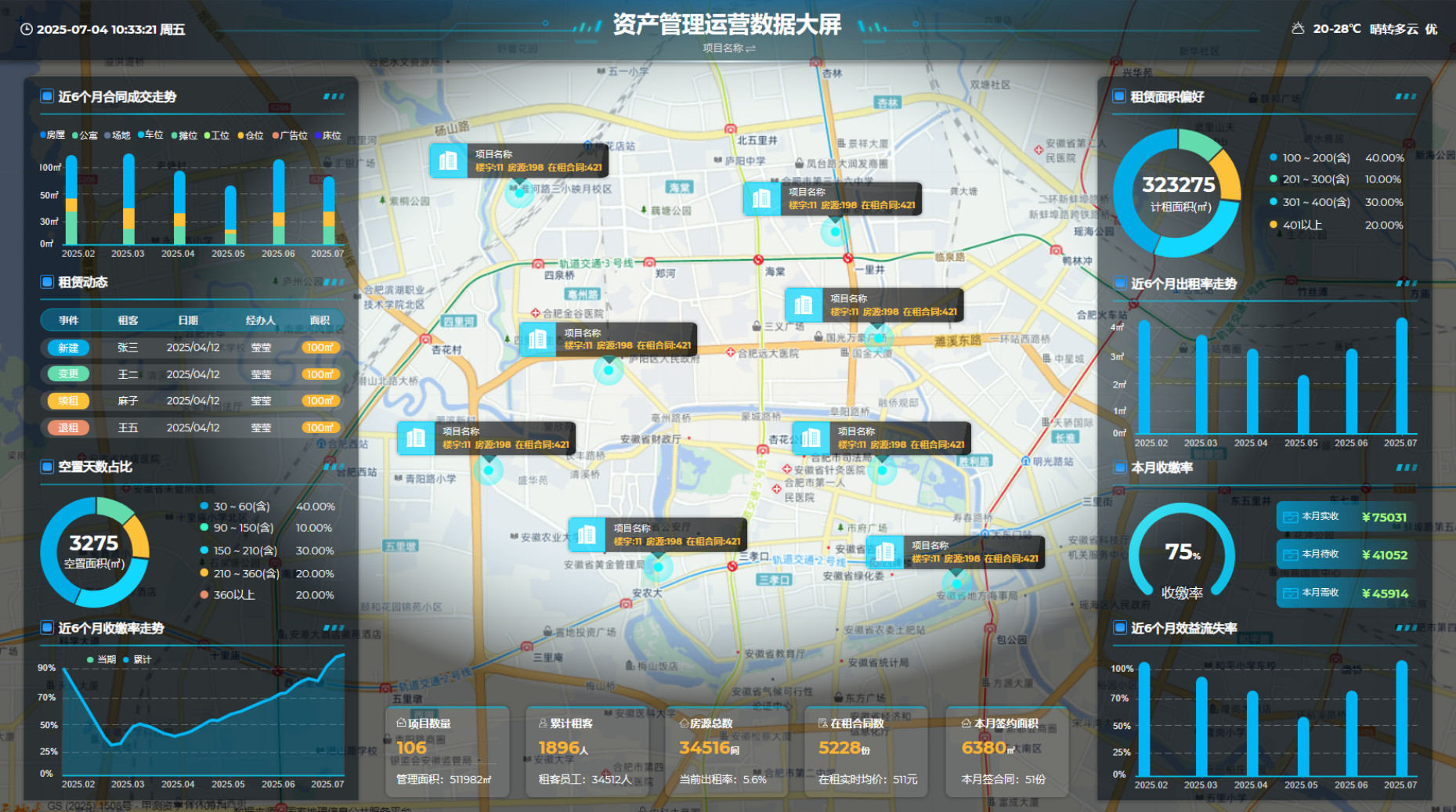Click the weather icon in the header
Image resolution: width=1456 pixels, height=812 pixels.
(x=1298, y=29)
